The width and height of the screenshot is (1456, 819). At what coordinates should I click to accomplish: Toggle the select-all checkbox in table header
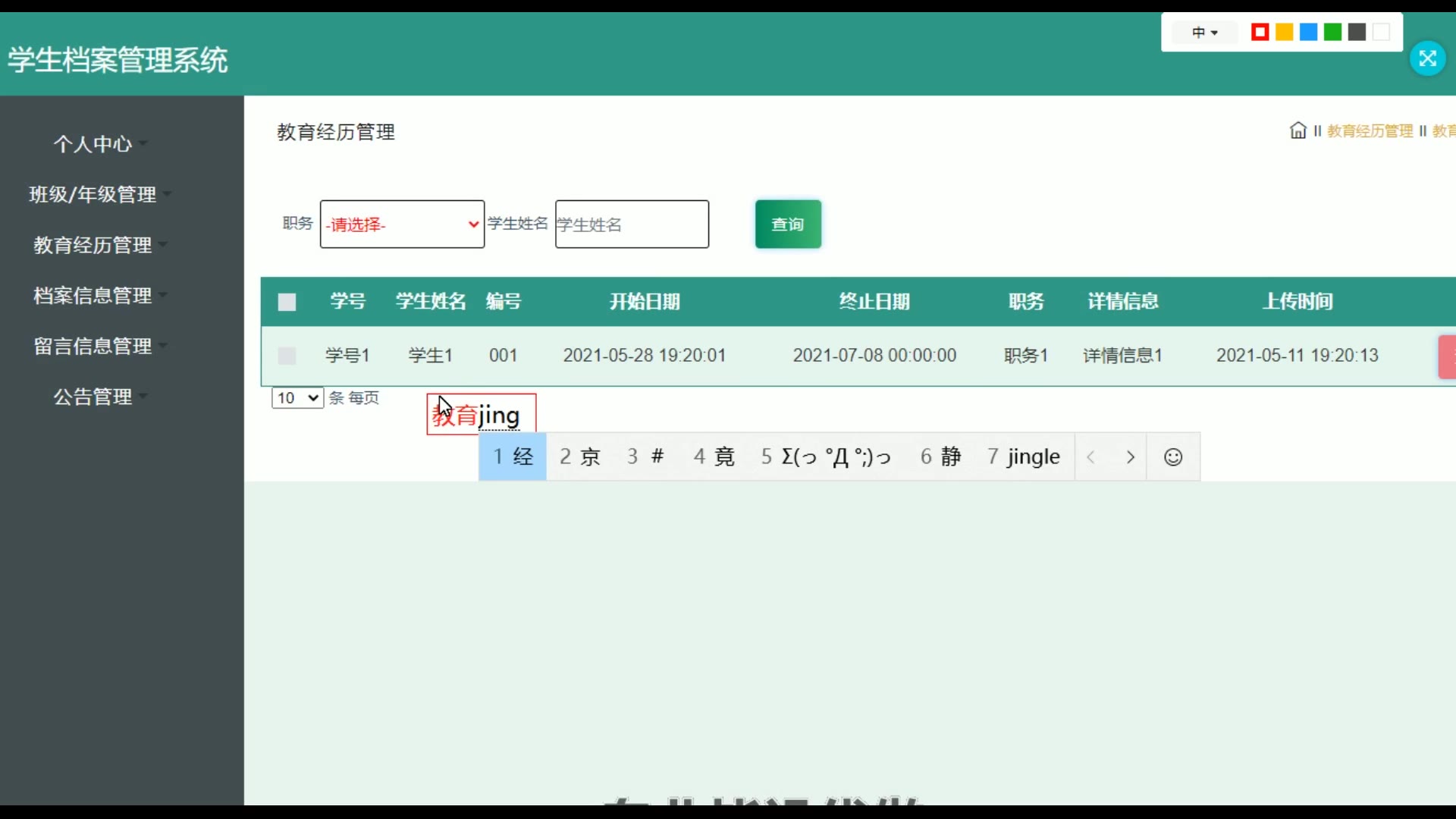(x=287, y=303)
